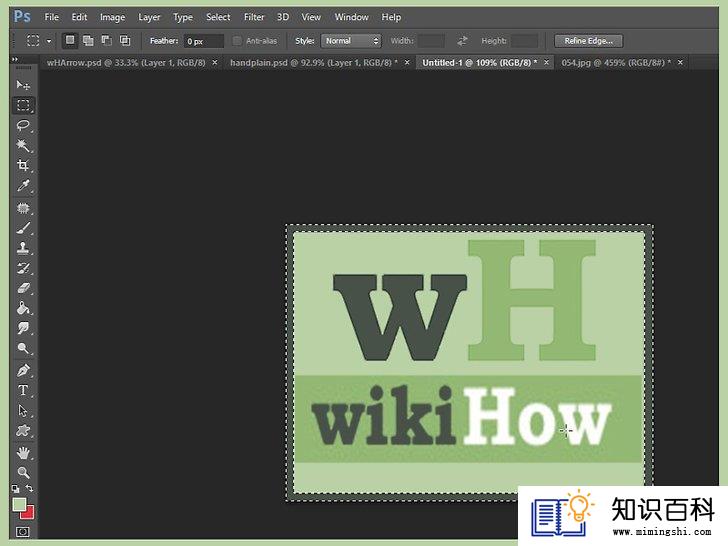Close the Untitled-1 tab

[x=546, y=62]
